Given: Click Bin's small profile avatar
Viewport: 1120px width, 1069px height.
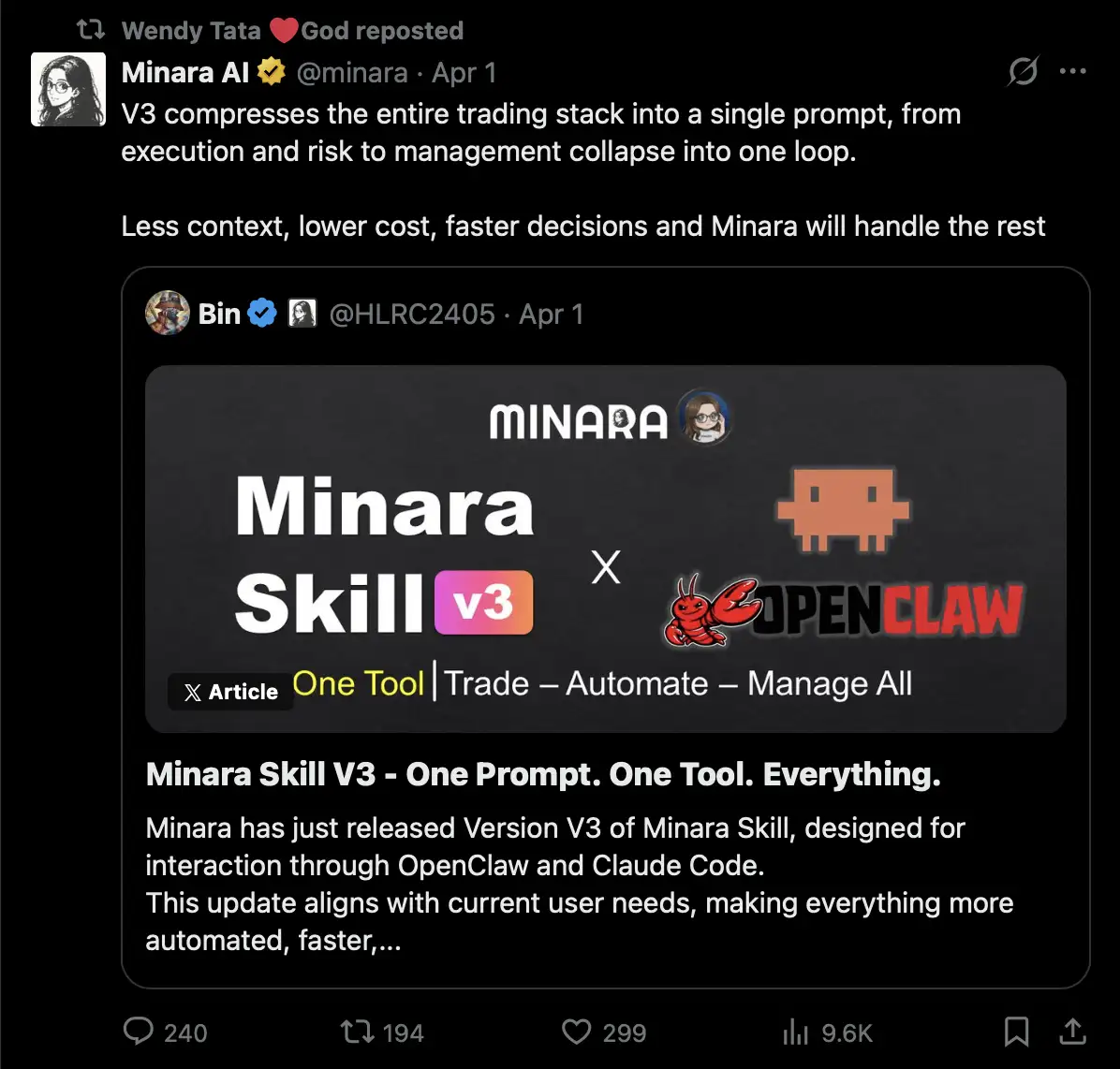Looking at the screenshot, I should [x=168, y=314].
